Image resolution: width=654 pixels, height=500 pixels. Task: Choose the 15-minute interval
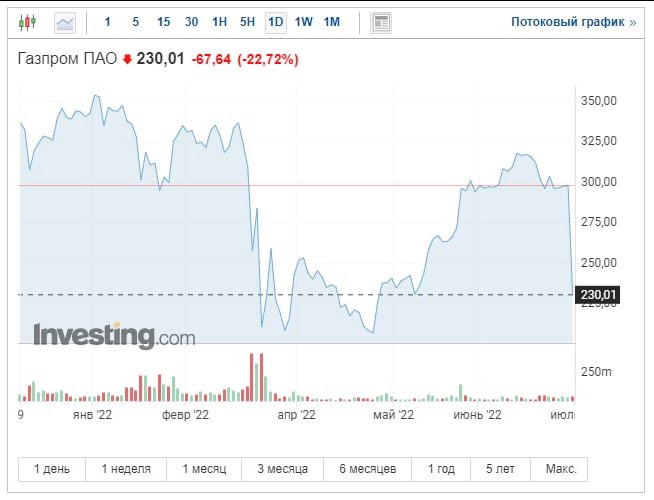tap(163, 21)
